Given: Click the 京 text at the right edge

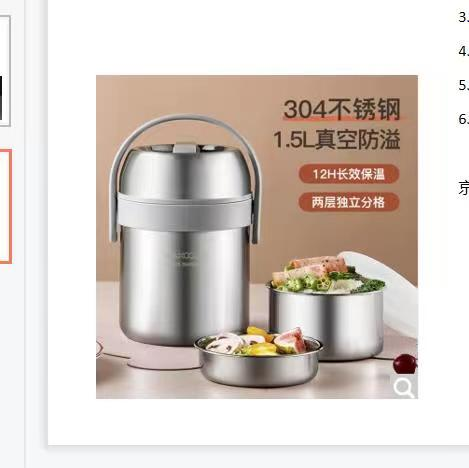Looking at the screenshot, I should pyautogui.click(x=464, y=188).
